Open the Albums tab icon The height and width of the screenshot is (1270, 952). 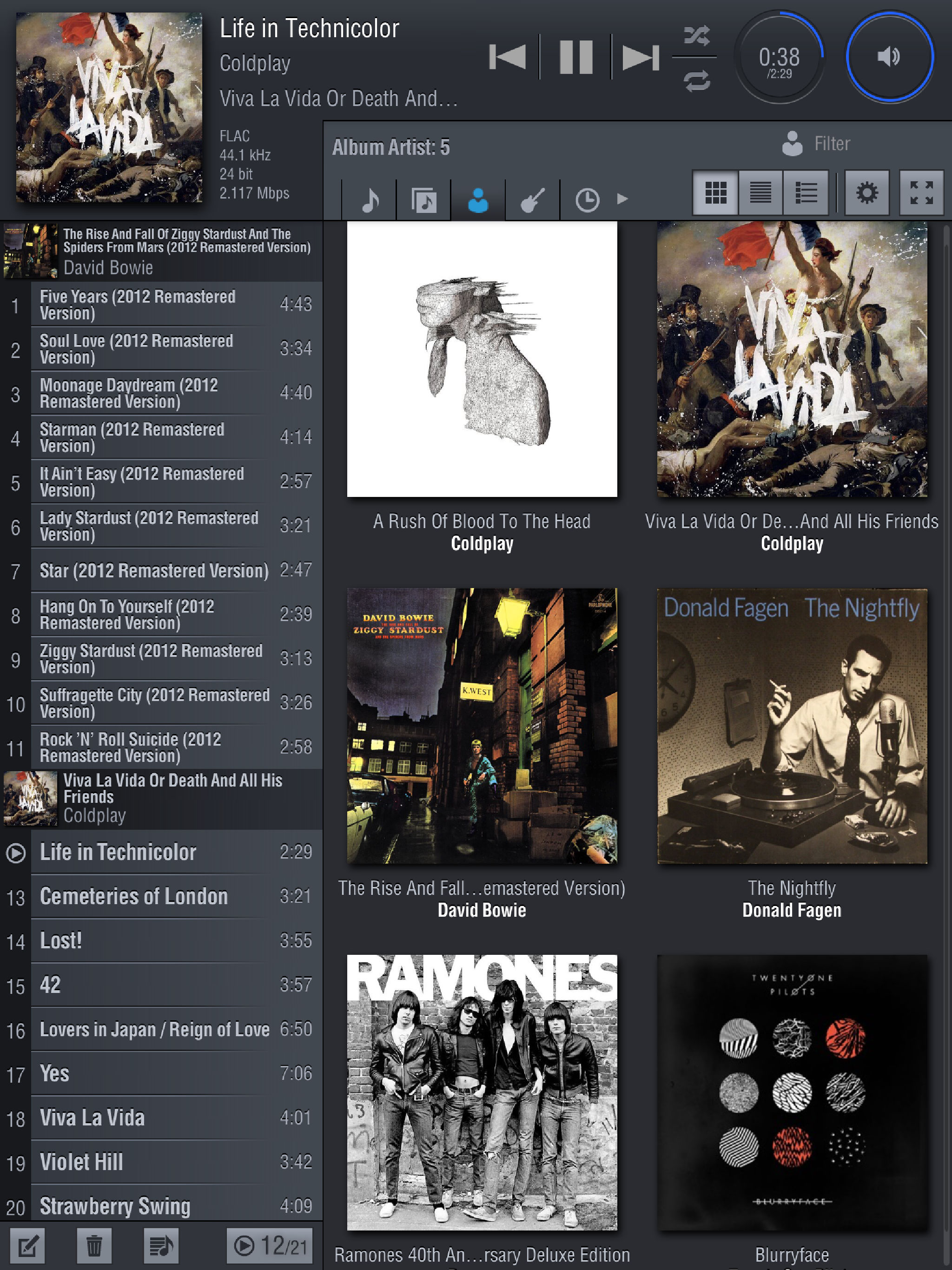click(x=424, y=200)
